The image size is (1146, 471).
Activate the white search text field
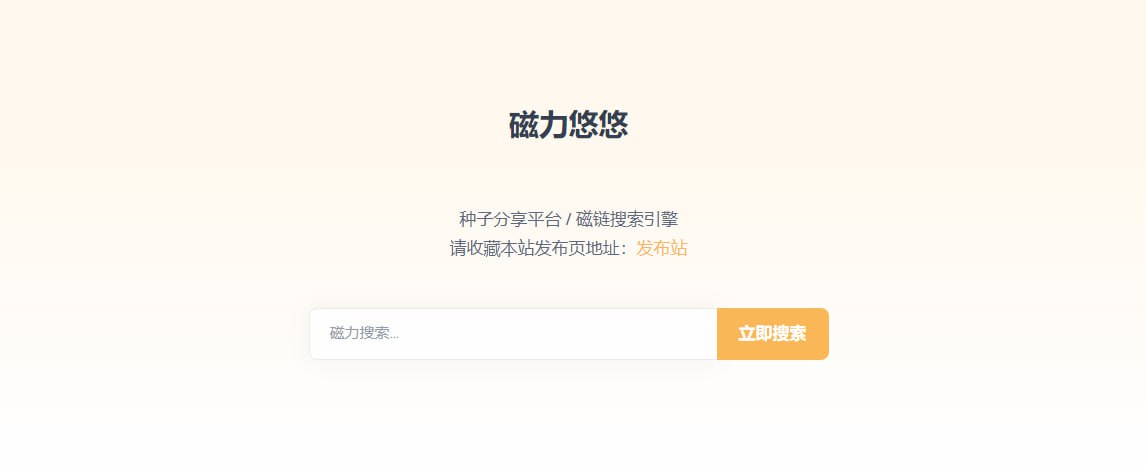513,334
